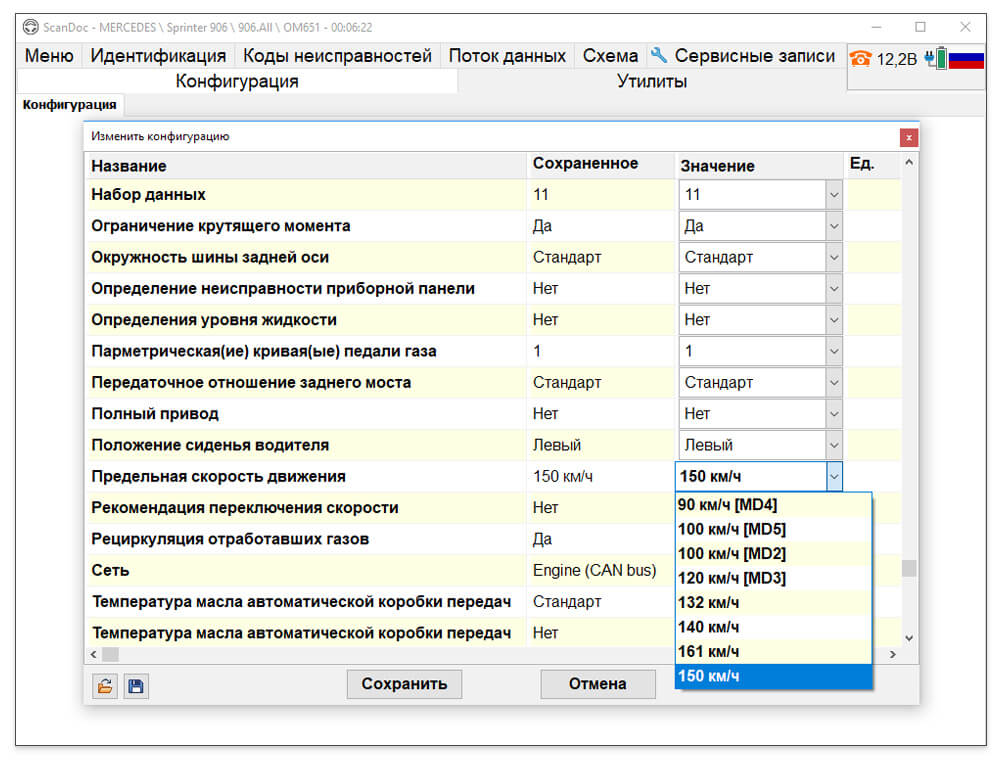This screenshot has width=1000, height=766.
Task: Click the Engine (CAN bus) saved value
Action: [x=594, y=570]
